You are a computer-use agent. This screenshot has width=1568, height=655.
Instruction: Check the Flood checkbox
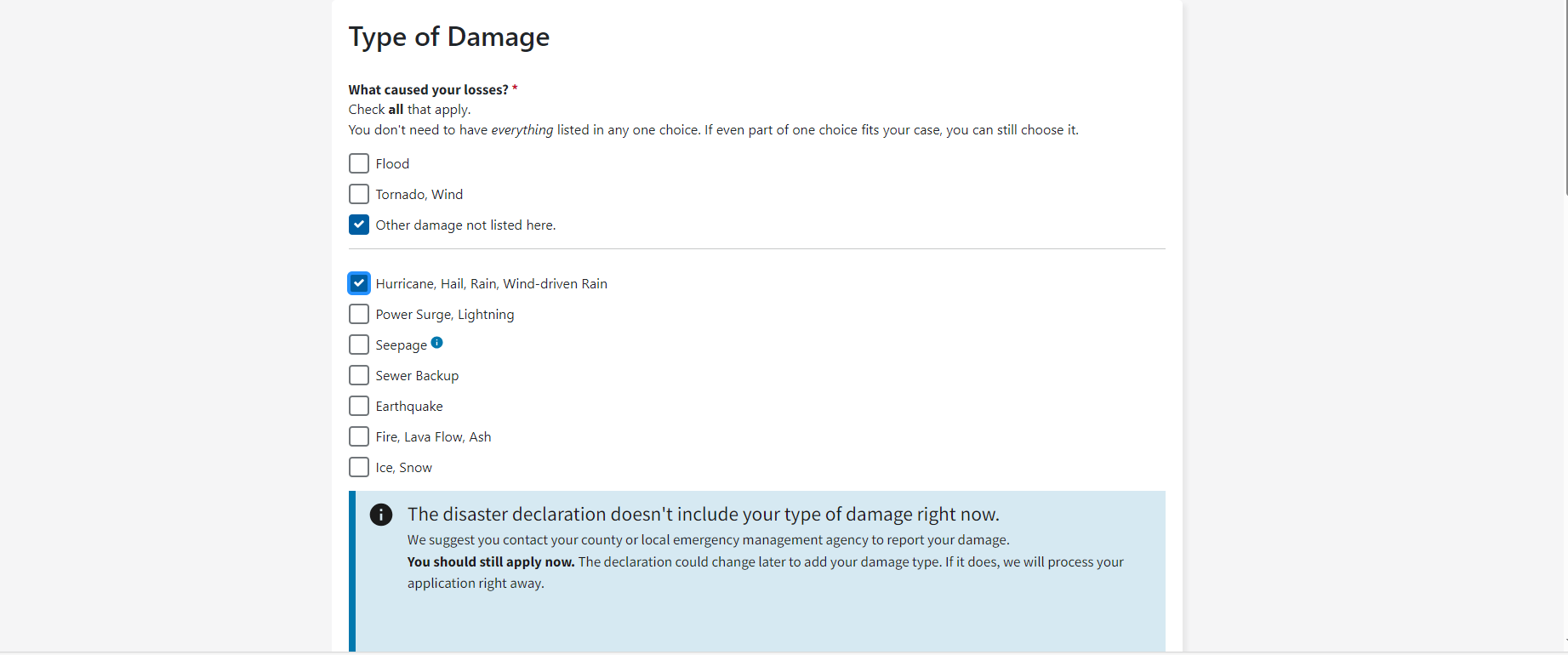pos(359,163)
